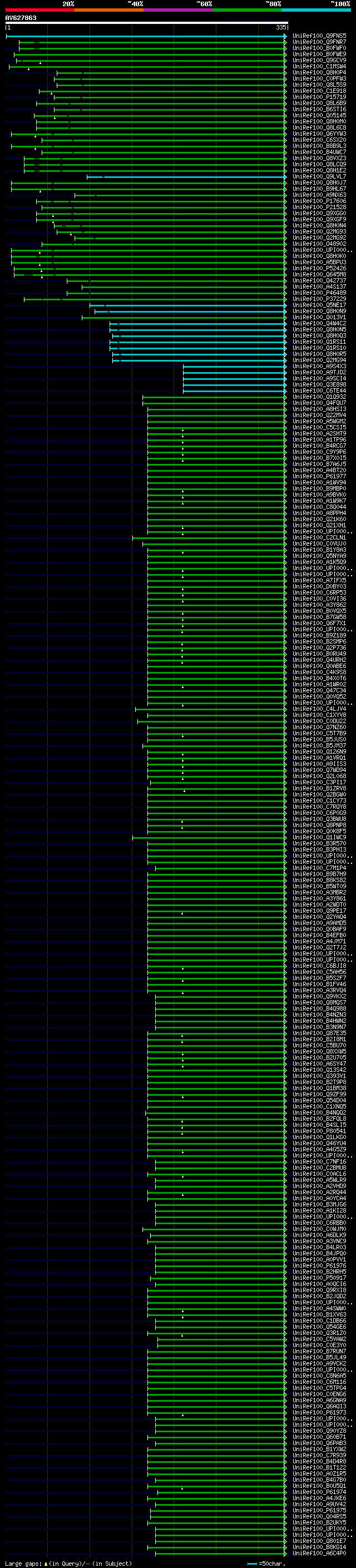The image size is (356, 1568).
Task: Open hit UniRef100_P21528
Action: click(x=319, y=207)
